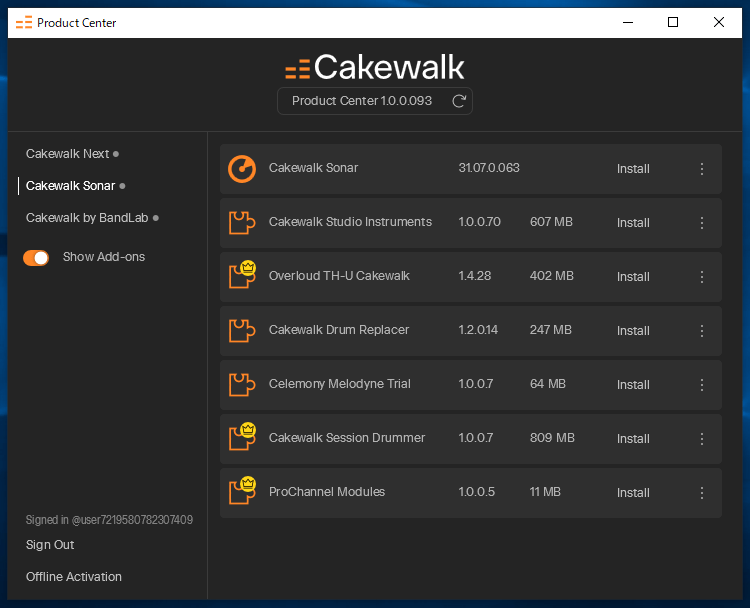Click the Sign Out link

pos(50,545)
